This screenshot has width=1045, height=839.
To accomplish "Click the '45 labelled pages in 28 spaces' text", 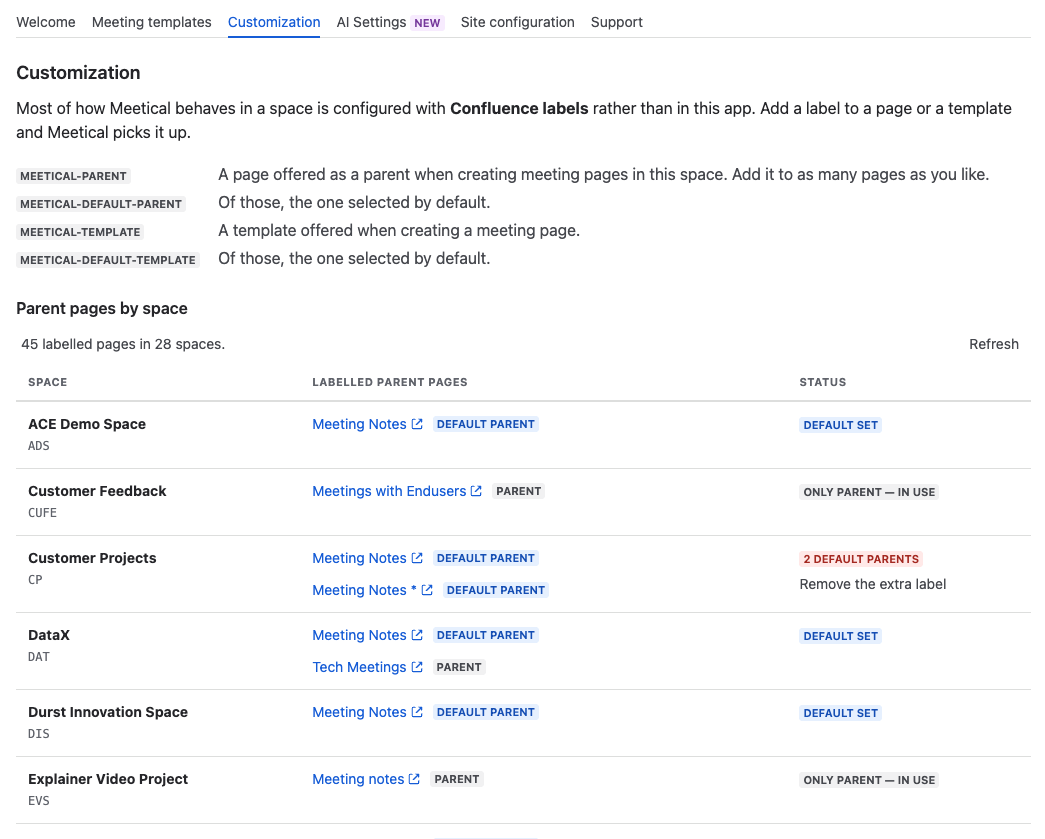I will 123,344.
